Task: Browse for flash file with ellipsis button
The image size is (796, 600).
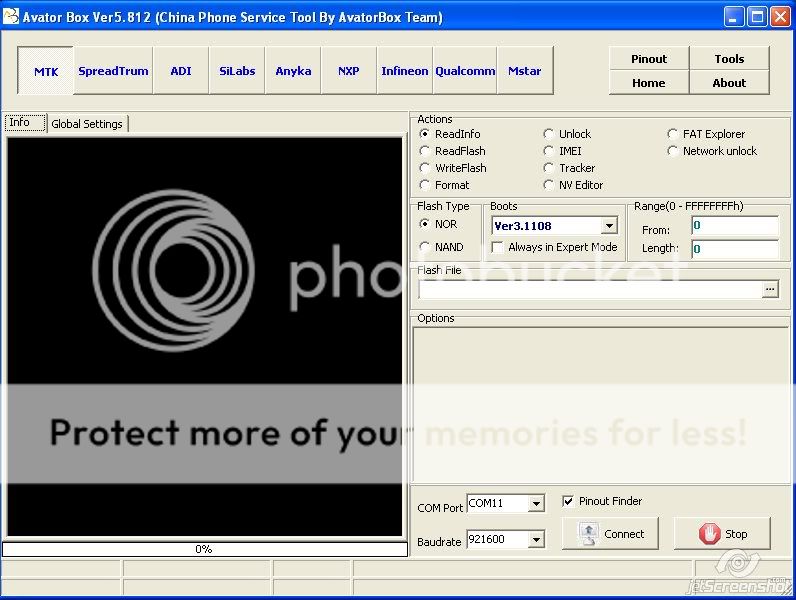Action: 770,289
